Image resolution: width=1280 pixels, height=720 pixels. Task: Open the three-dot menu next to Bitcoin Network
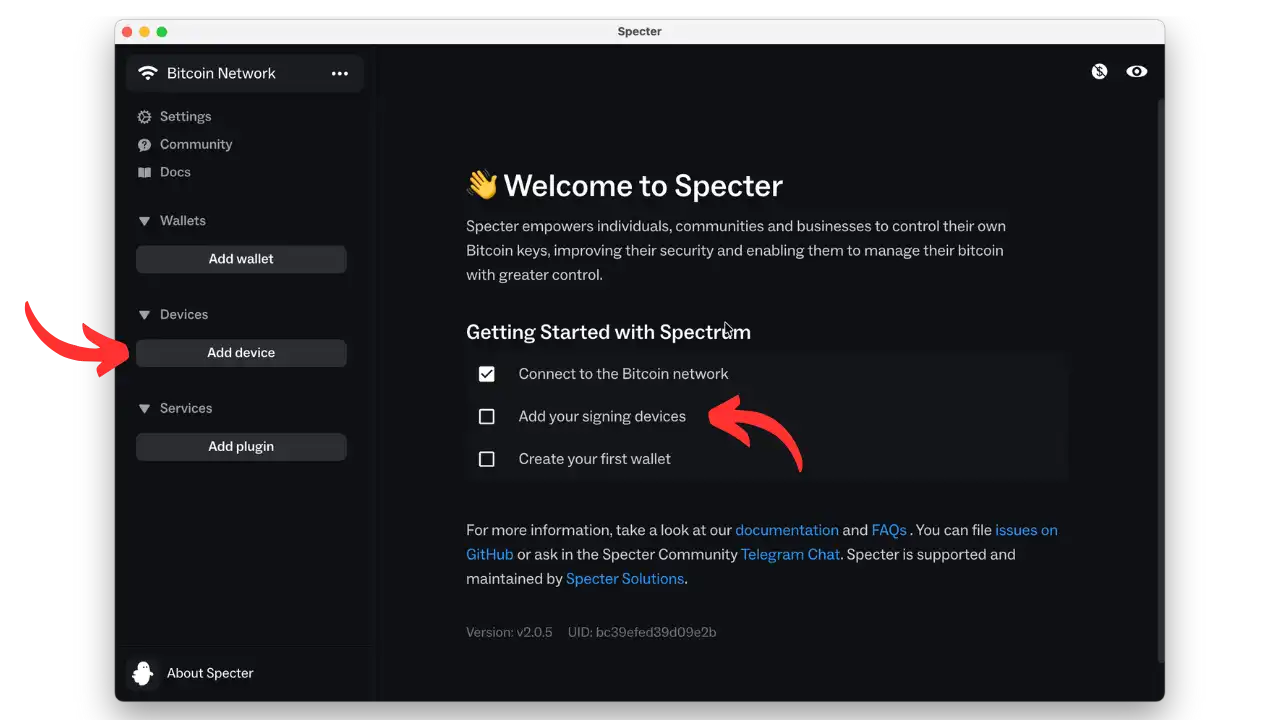point(340,73)
